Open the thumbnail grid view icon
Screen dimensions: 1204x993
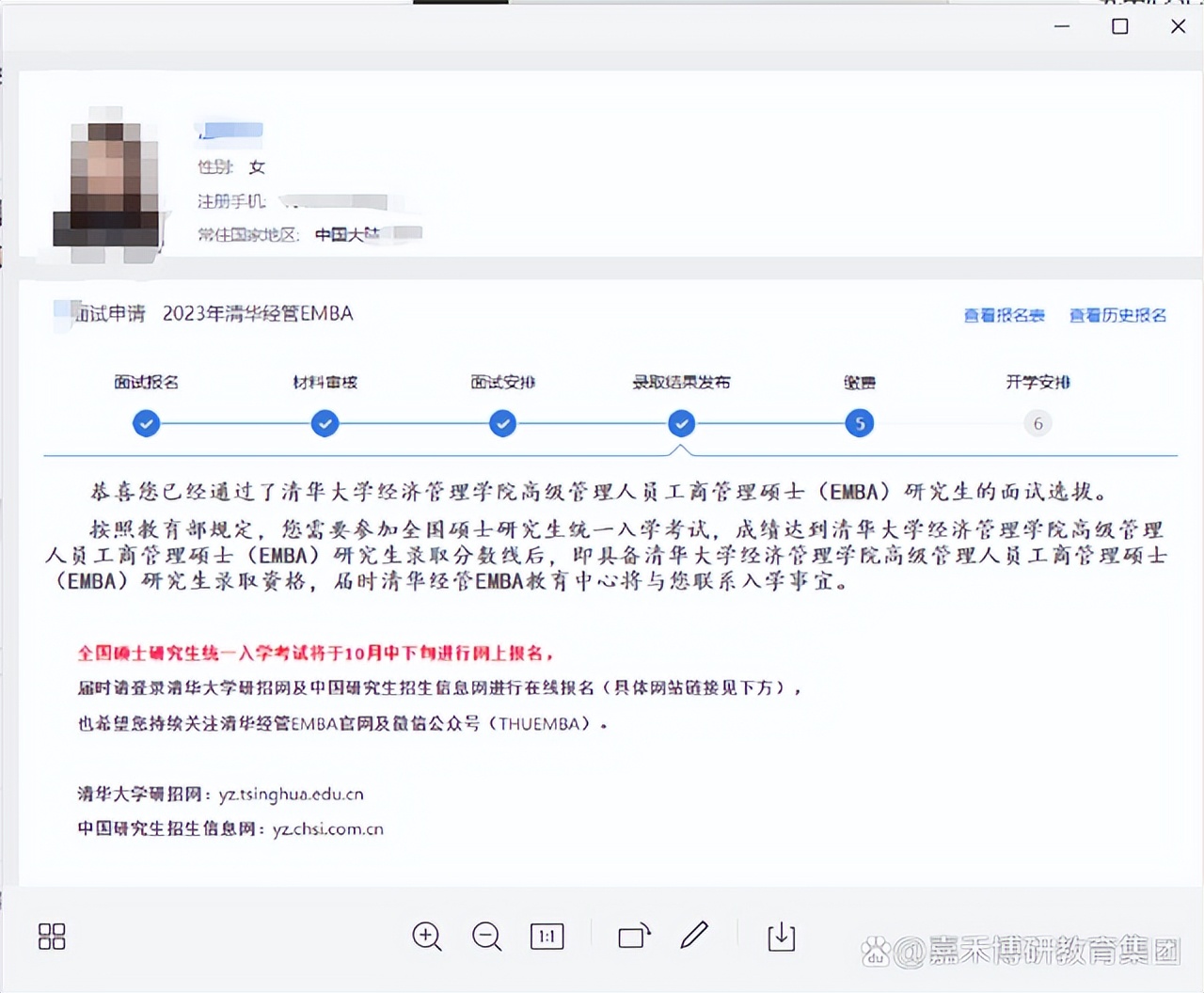[52, 937]
